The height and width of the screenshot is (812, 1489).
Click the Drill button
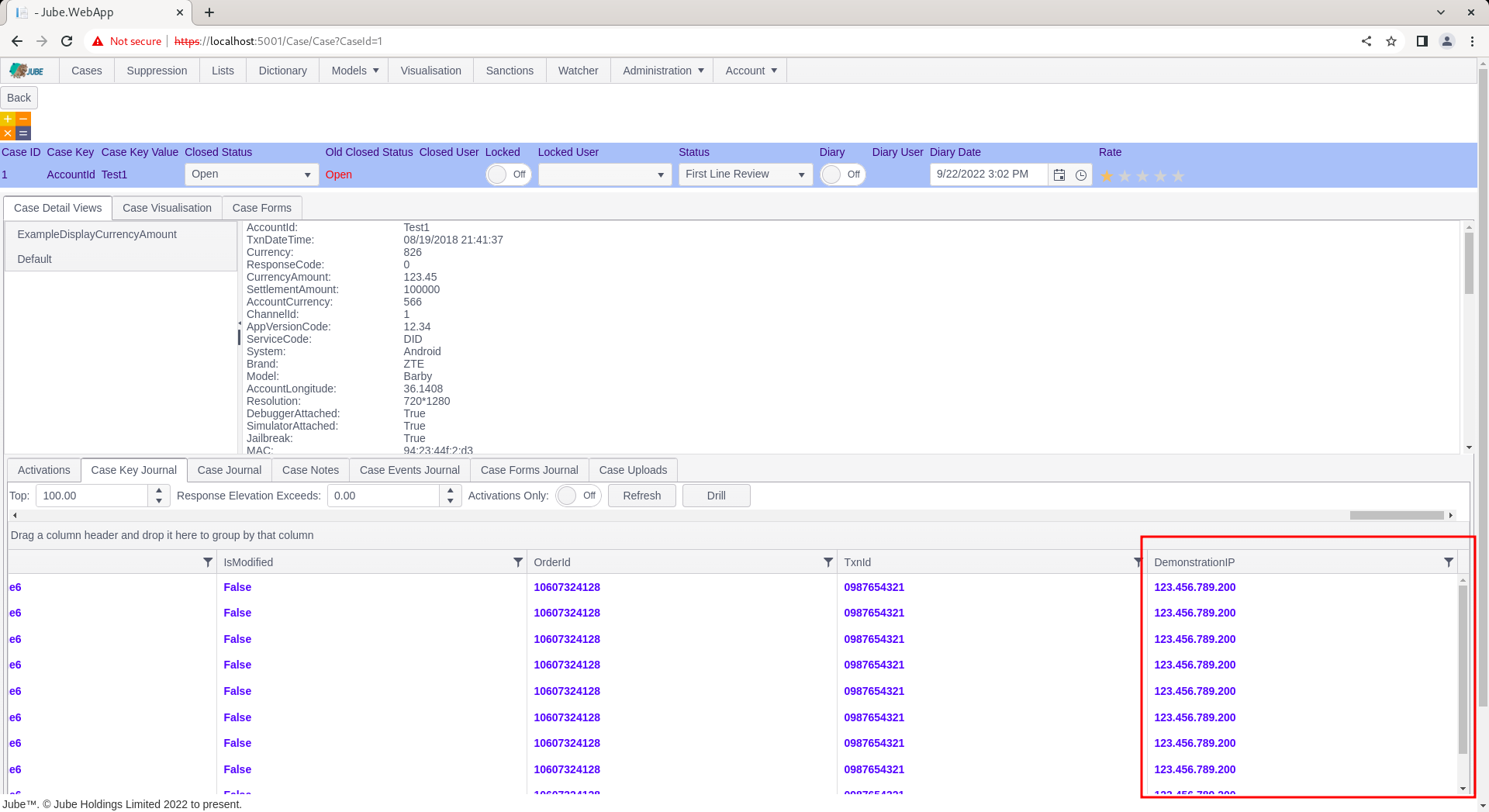point(717,496)
